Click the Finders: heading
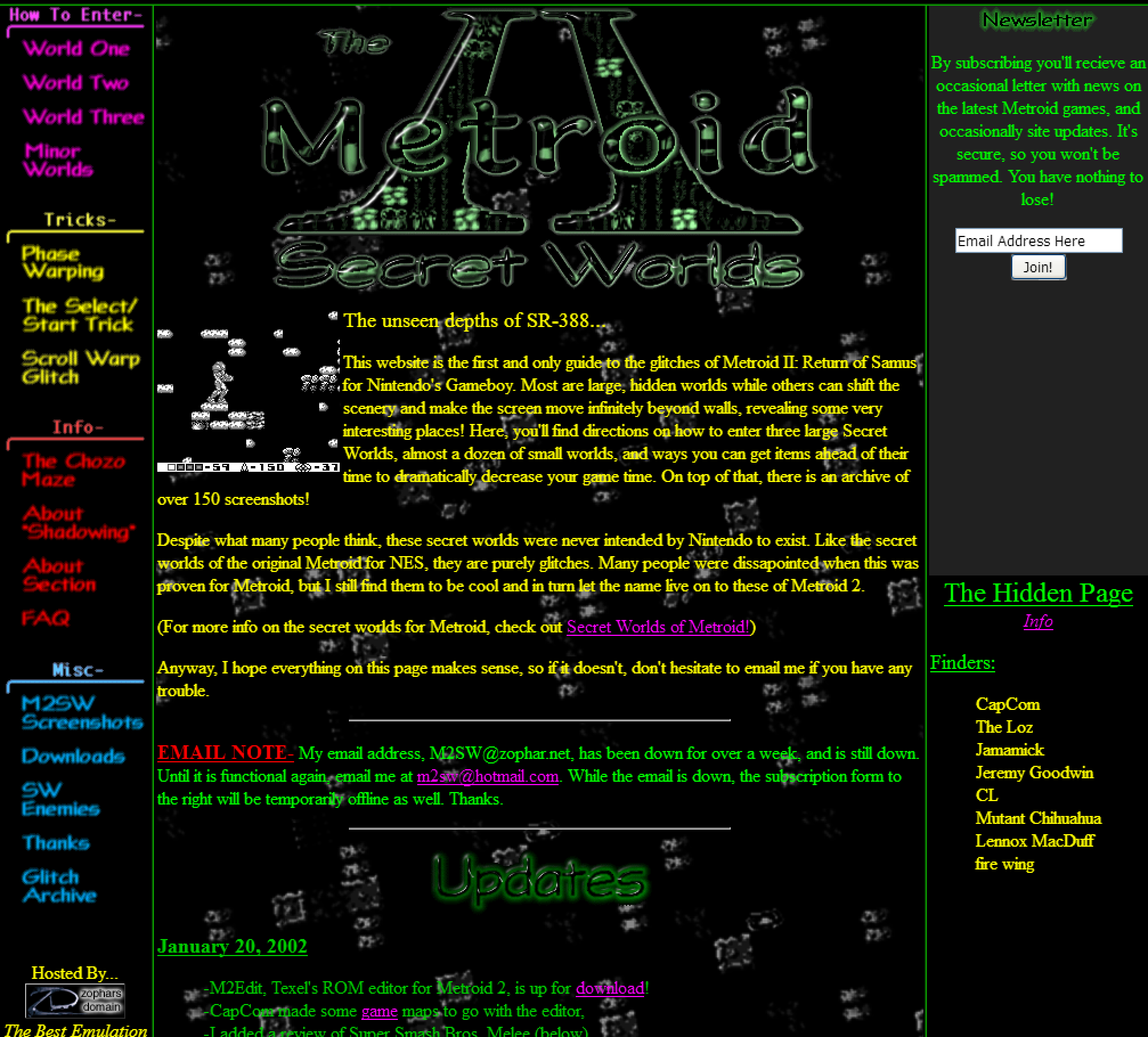Viewport: 1148px width, 1037px height. pyautogui.click(x=963, y=662)
